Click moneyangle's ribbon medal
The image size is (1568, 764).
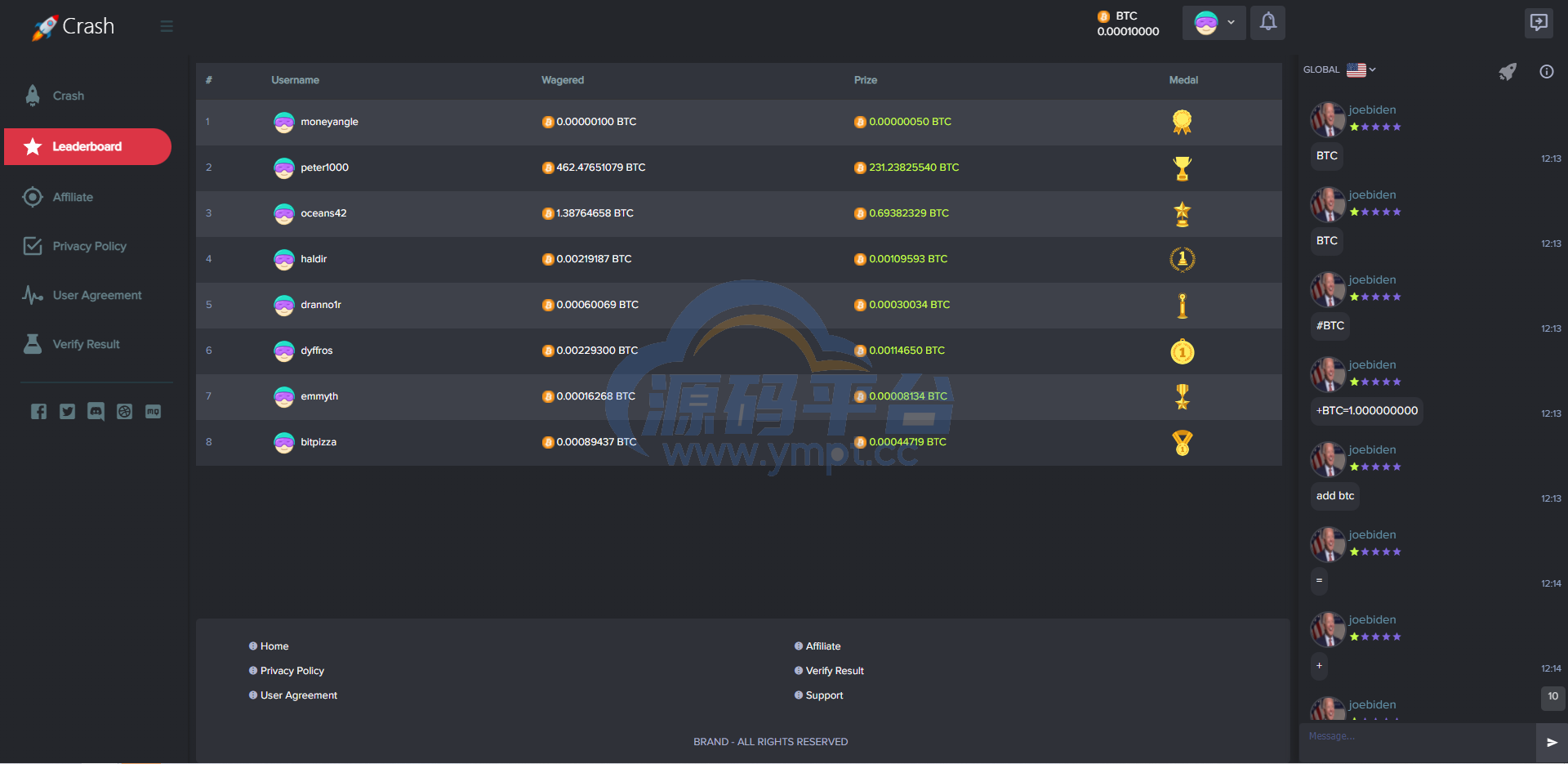(1182, 122)
